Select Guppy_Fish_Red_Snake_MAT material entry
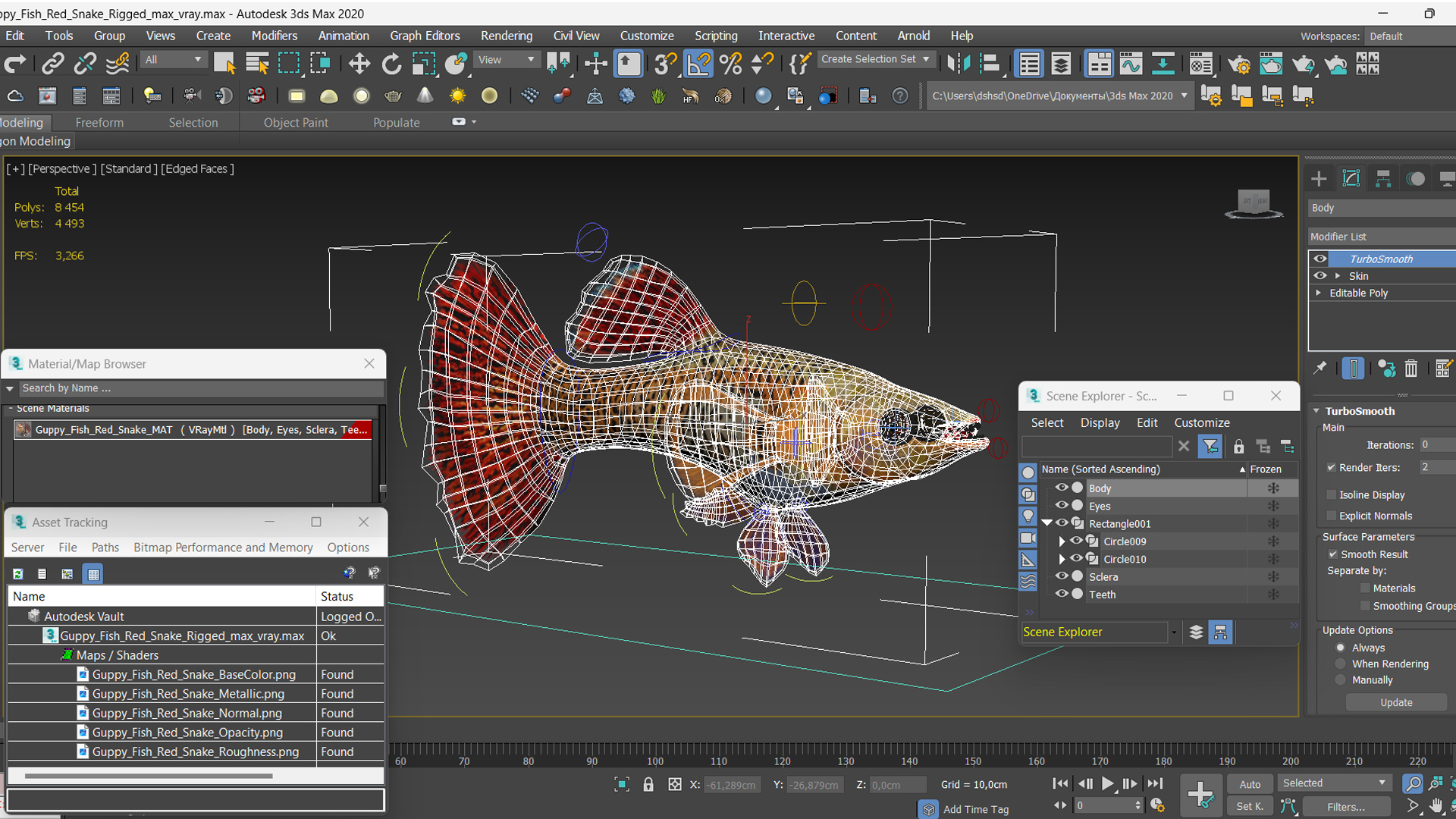1456x819 pixels. (x=193, y=430)
